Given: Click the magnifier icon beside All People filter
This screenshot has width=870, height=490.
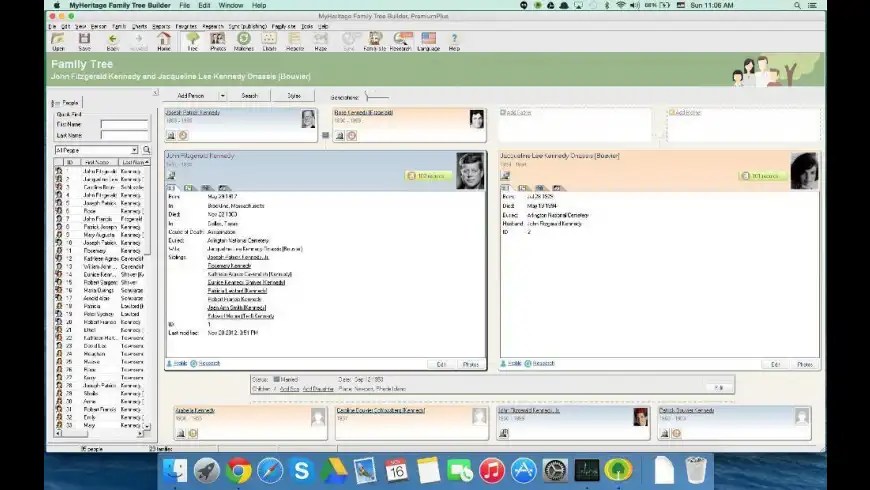Looking at the screenshot, I should [146, 150].
